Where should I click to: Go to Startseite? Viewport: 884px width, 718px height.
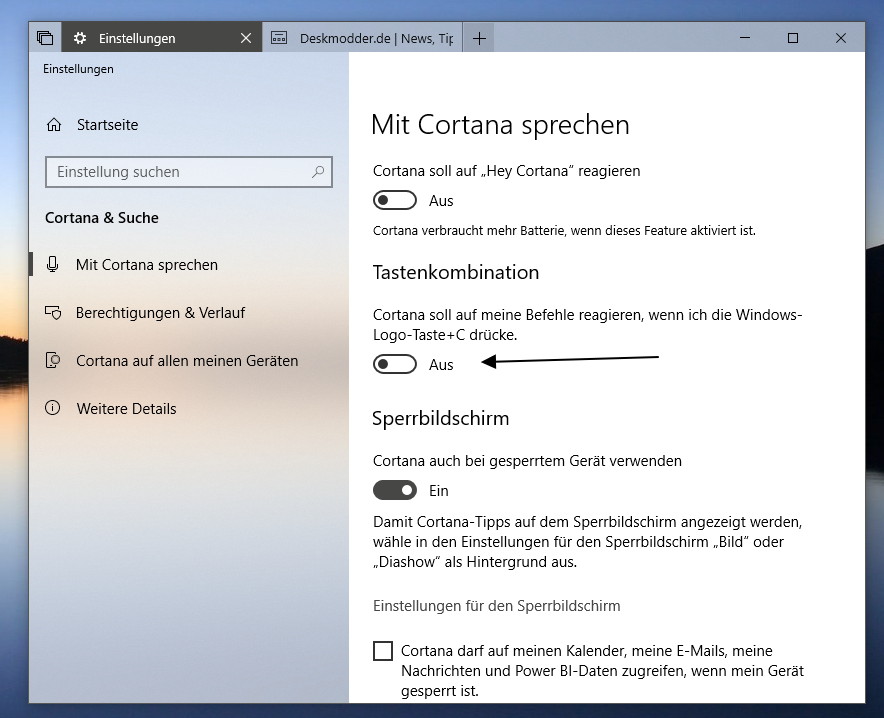click(107, 125)
